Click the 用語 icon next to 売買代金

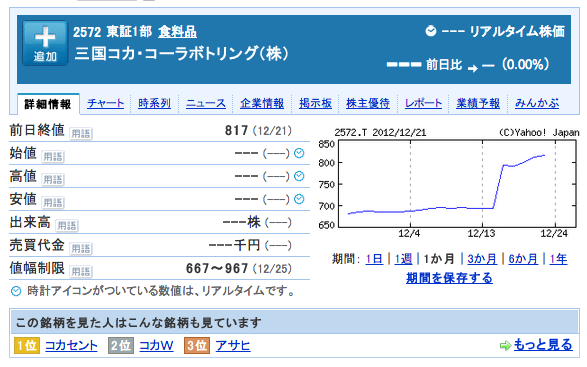tap(81, 249)
